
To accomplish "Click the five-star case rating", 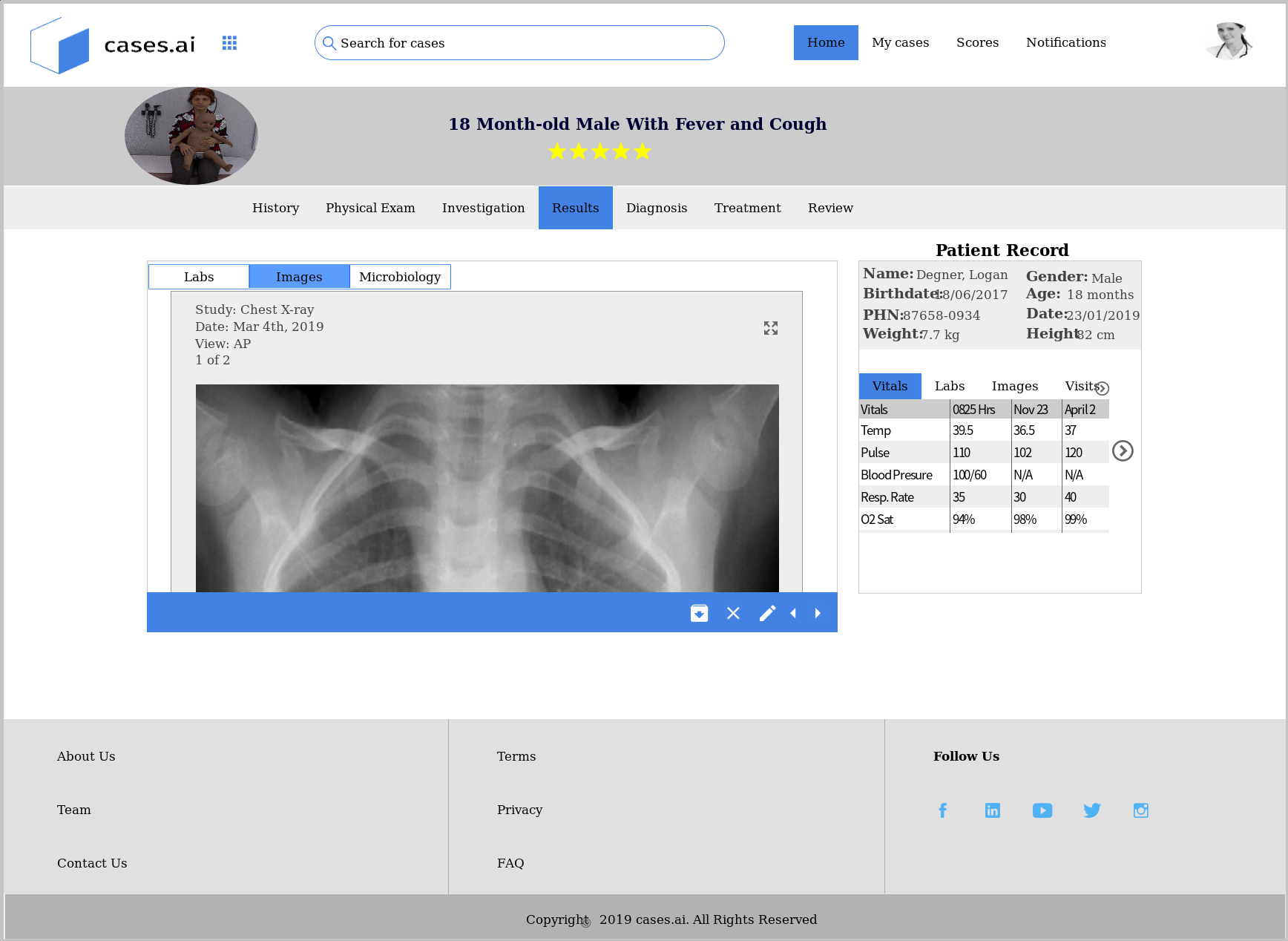I will [x=599, y=151].
